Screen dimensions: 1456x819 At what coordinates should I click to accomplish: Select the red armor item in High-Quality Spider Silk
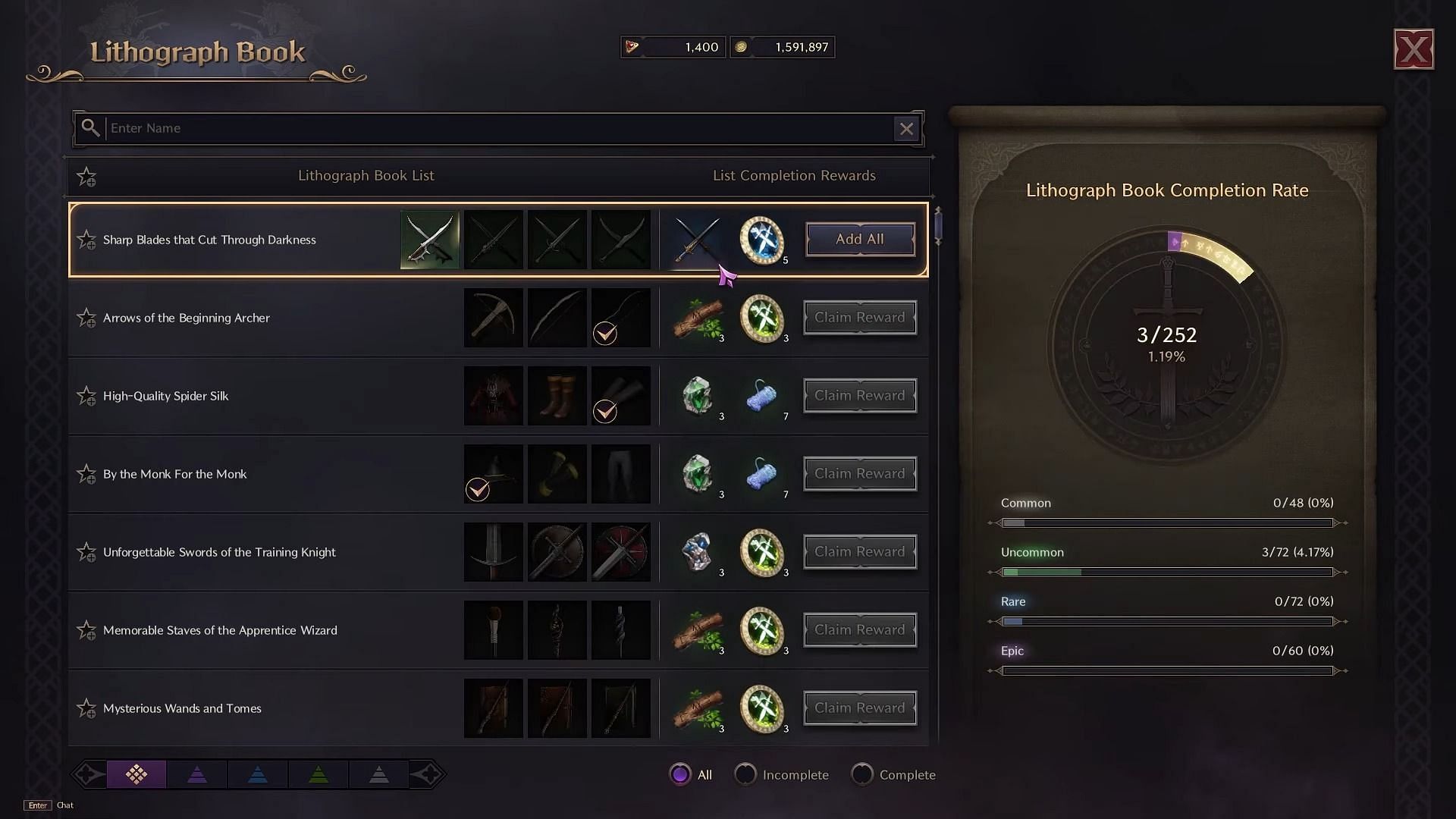tap(494, 396)
